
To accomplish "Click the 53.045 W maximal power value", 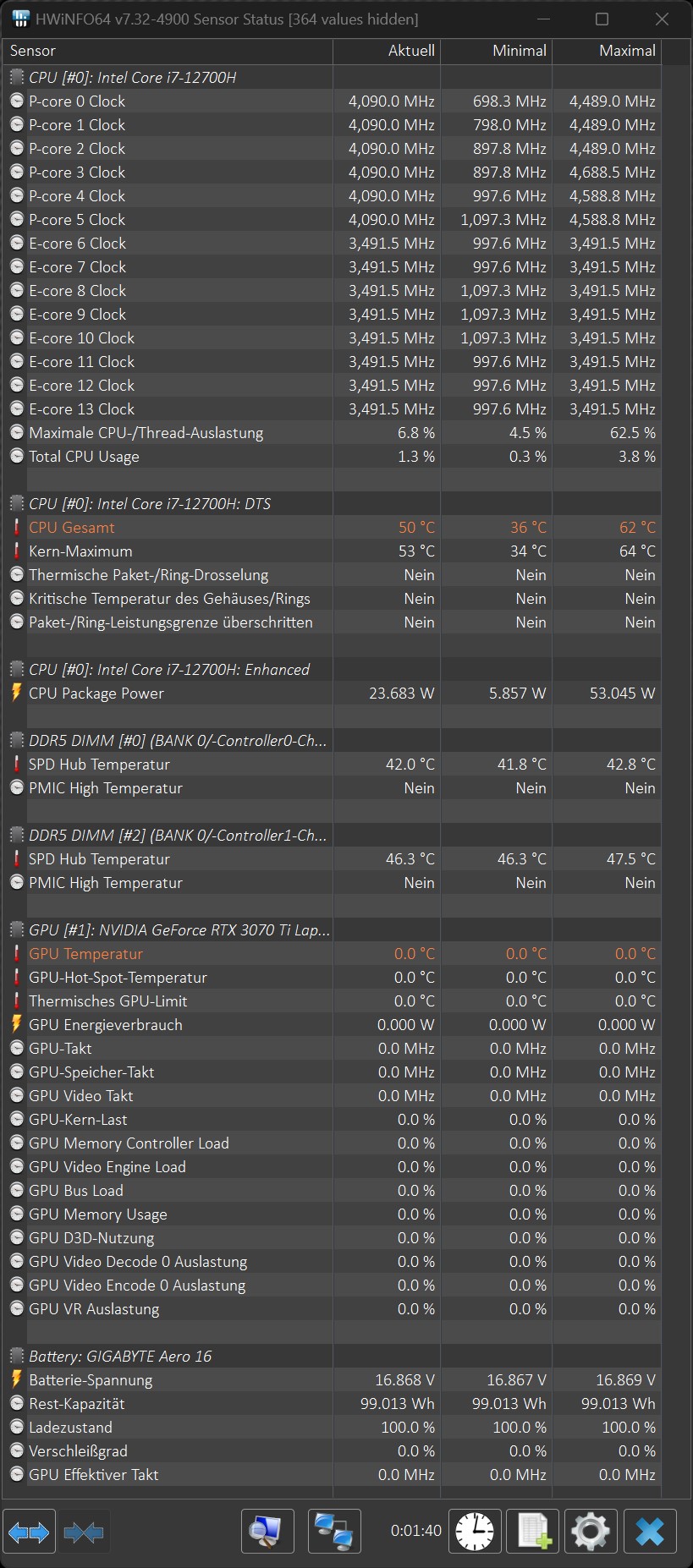I will [623, 693].
